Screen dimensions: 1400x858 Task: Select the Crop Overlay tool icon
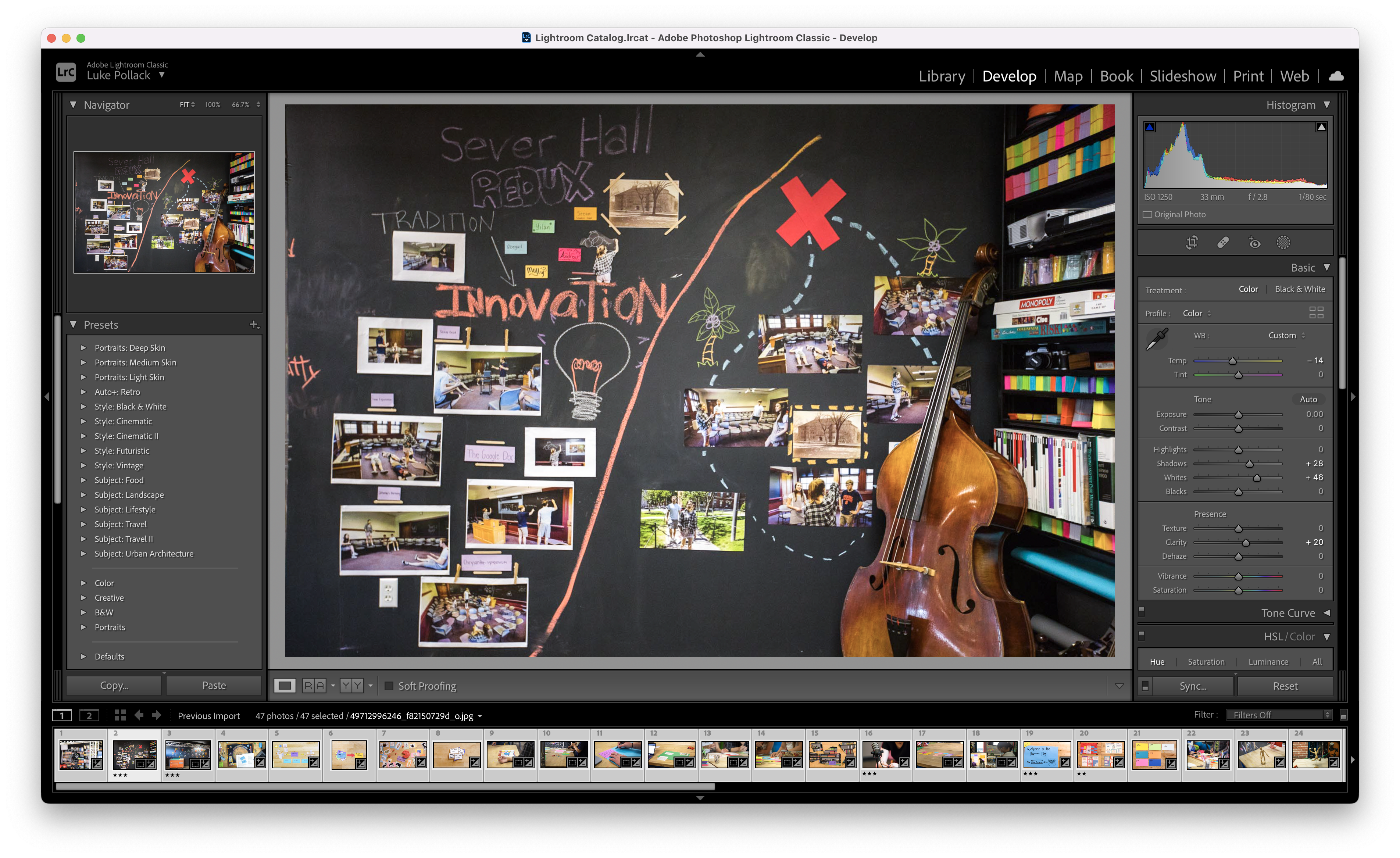click(1192, 243)
